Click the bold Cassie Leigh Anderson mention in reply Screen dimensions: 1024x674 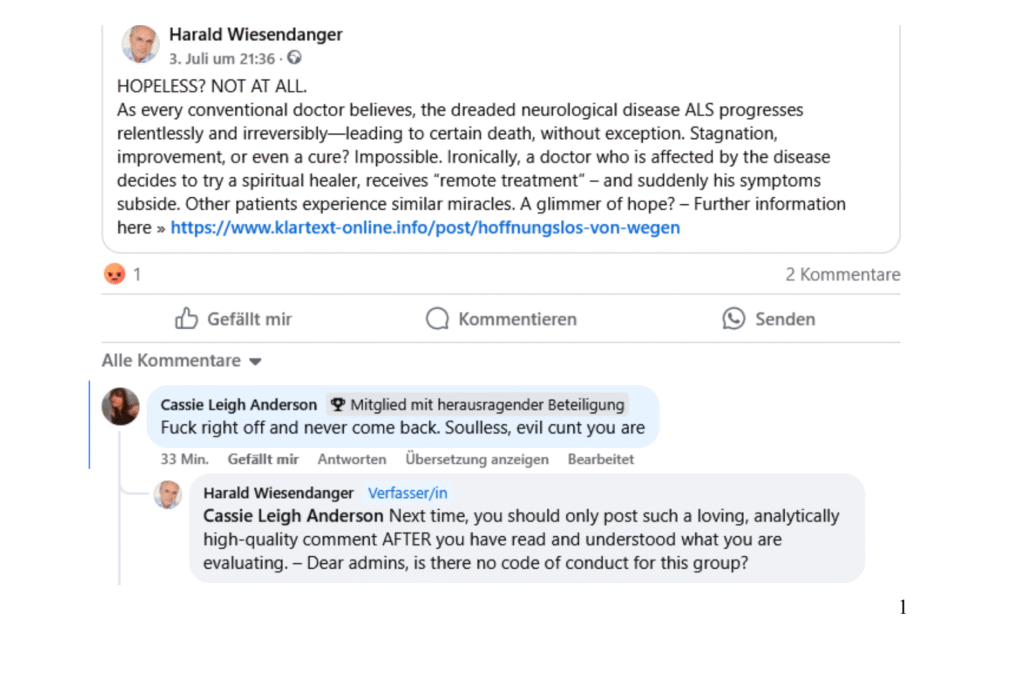(x=293, y=516)
